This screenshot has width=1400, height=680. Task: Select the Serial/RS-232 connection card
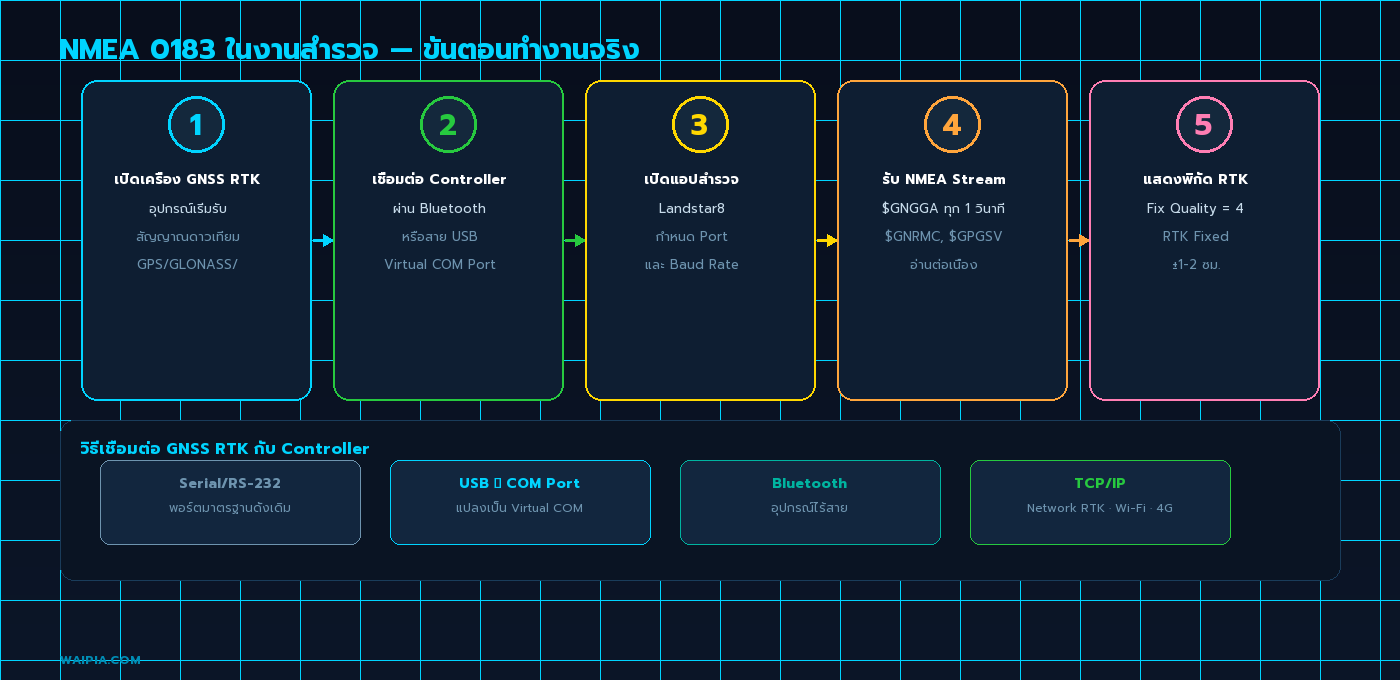[230, 502]
